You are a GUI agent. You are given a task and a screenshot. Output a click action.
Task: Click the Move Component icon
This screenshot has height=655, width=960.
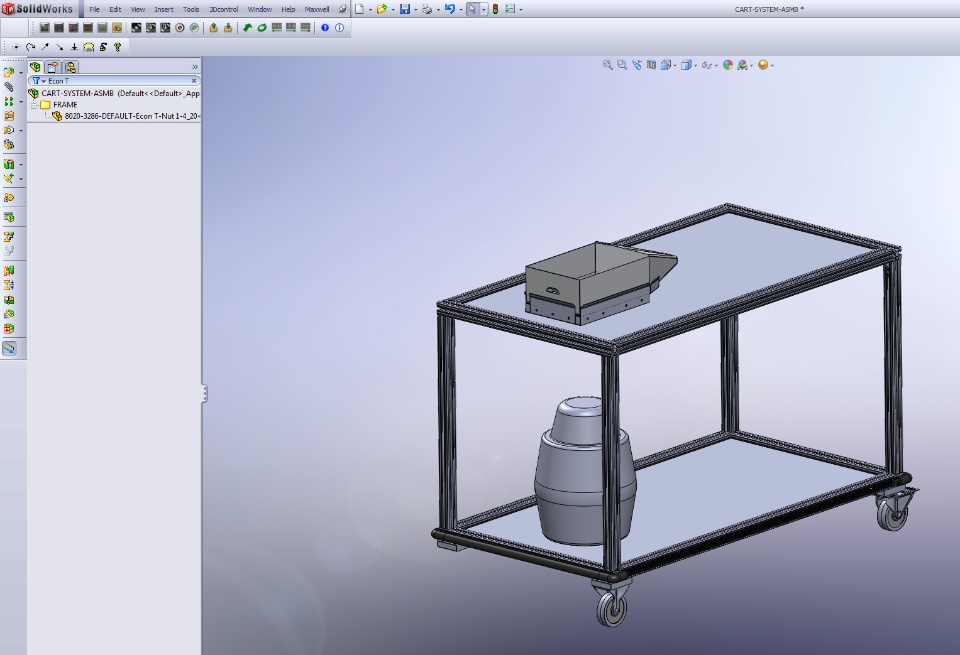click(9, 130)
